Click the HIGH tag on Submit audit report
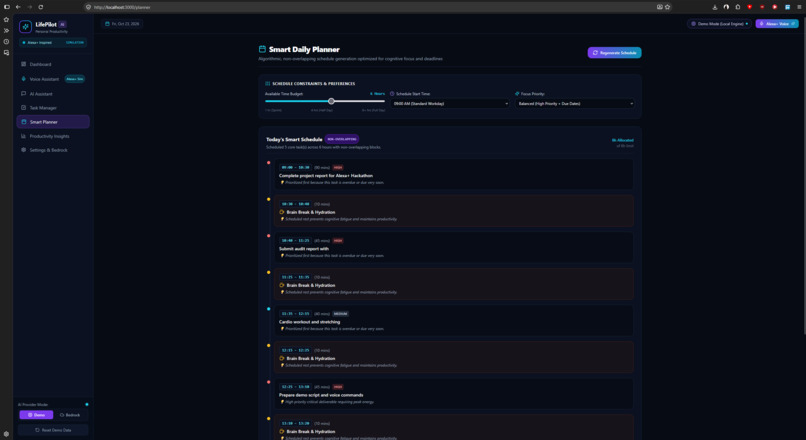Screen dimensions: 806x440 click(338, 241)
